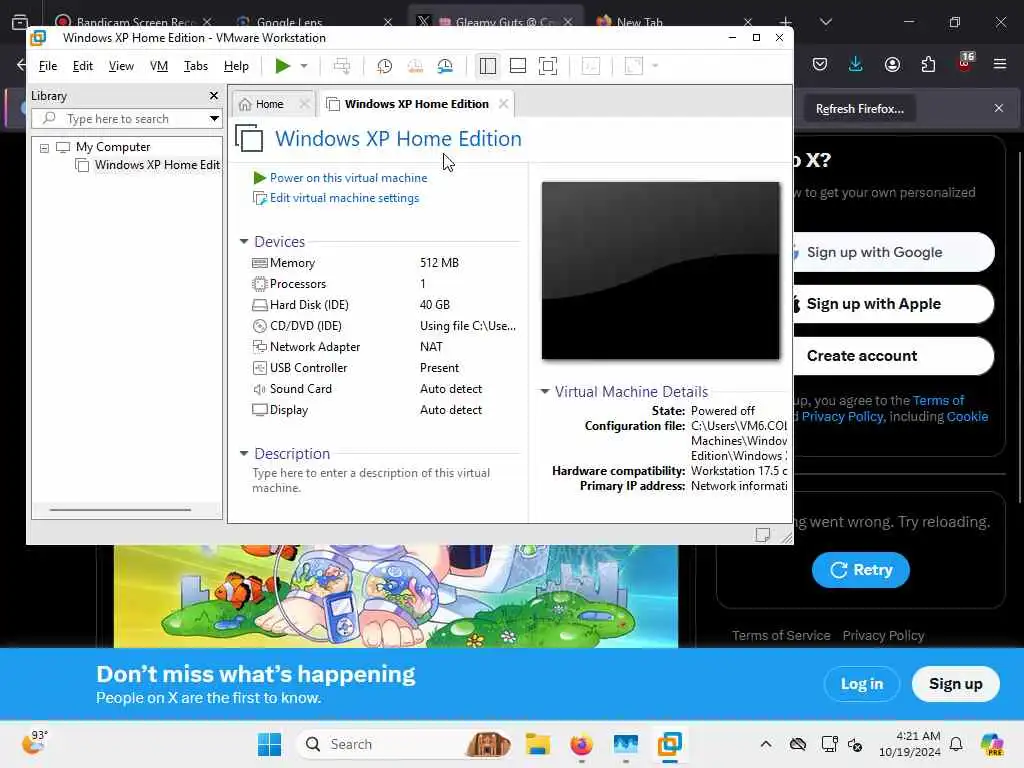Click the taskbar Search box
Image resolution: width=1024 pixels, height=768 pixels.
click(405, 744)
